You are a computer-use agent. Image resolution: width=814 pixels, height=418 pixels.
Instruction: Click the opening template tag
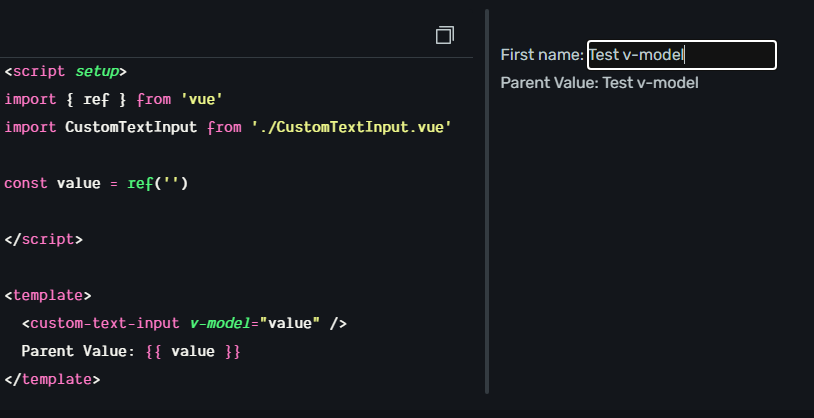click(48, 295)
